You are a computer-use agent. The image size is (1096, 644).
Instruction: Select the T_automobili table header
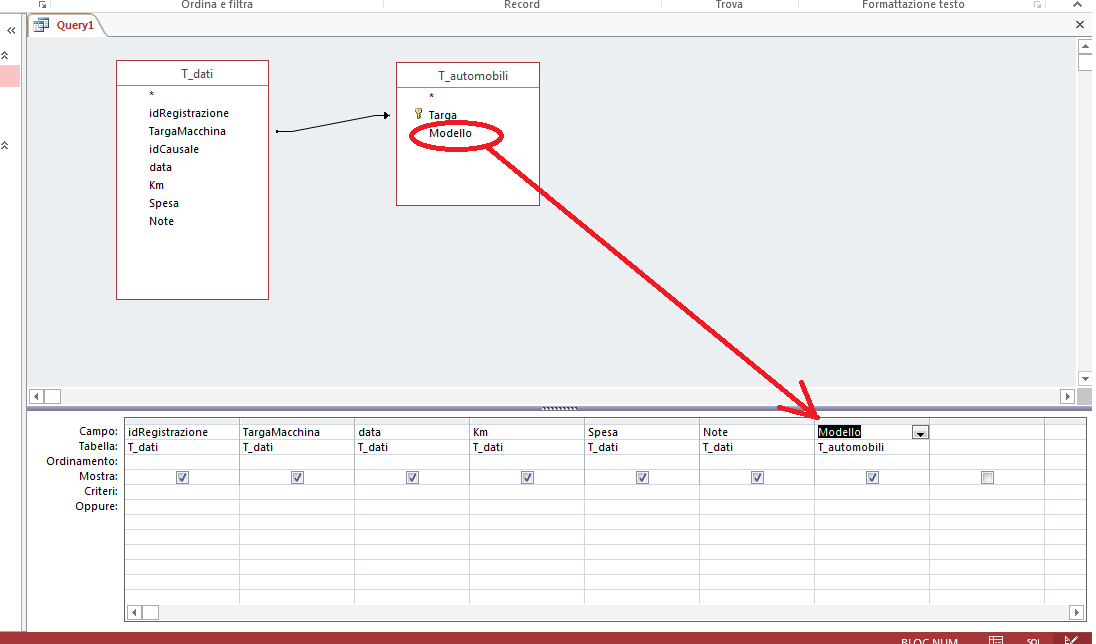[x=468, y=76]
